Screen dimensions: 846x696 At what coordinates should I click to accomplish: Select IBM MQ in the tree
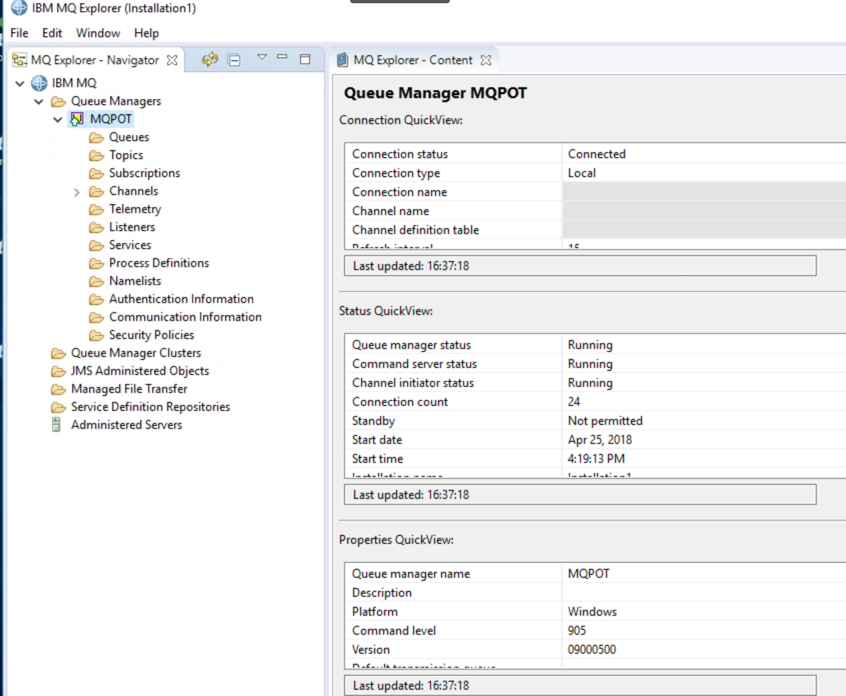(x=74, y=83)
